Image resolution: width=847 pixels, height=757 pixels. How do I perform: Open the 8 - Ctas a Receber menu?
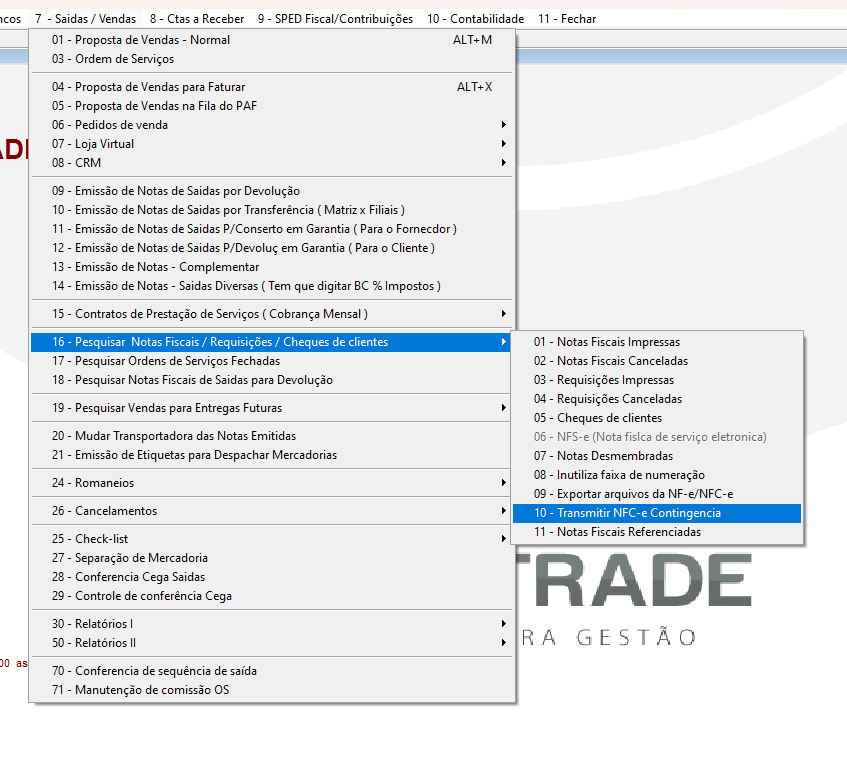click(x=197, y=19)
